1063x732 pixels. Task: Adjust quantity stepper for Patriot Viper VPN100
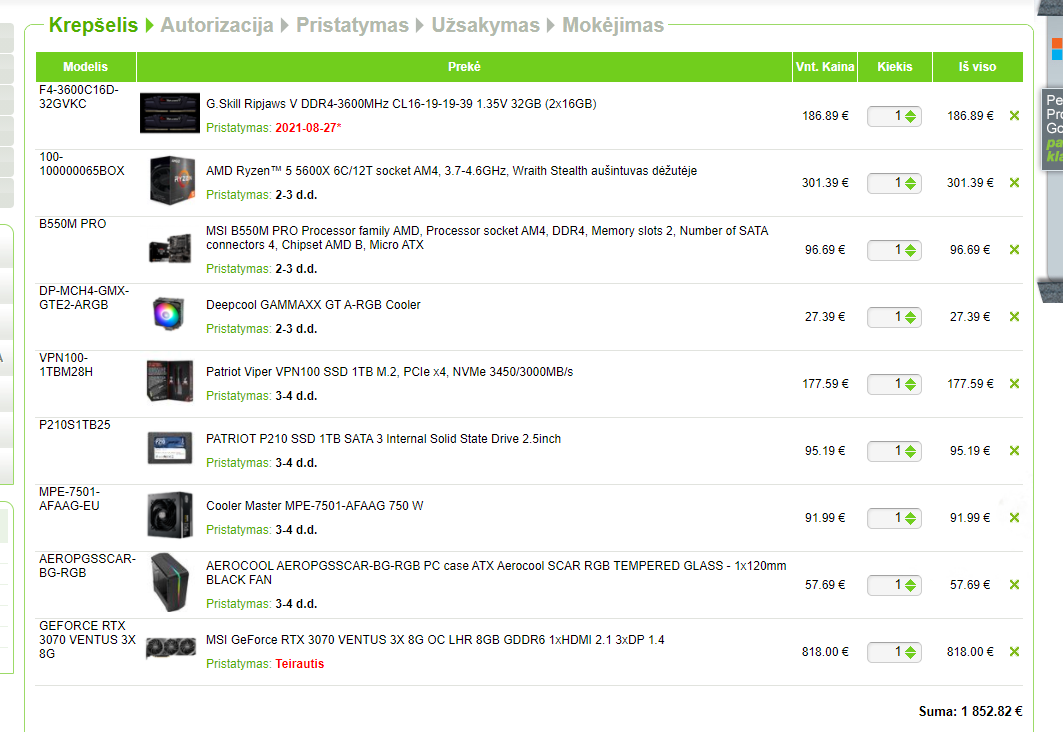(x=910, y=384)
